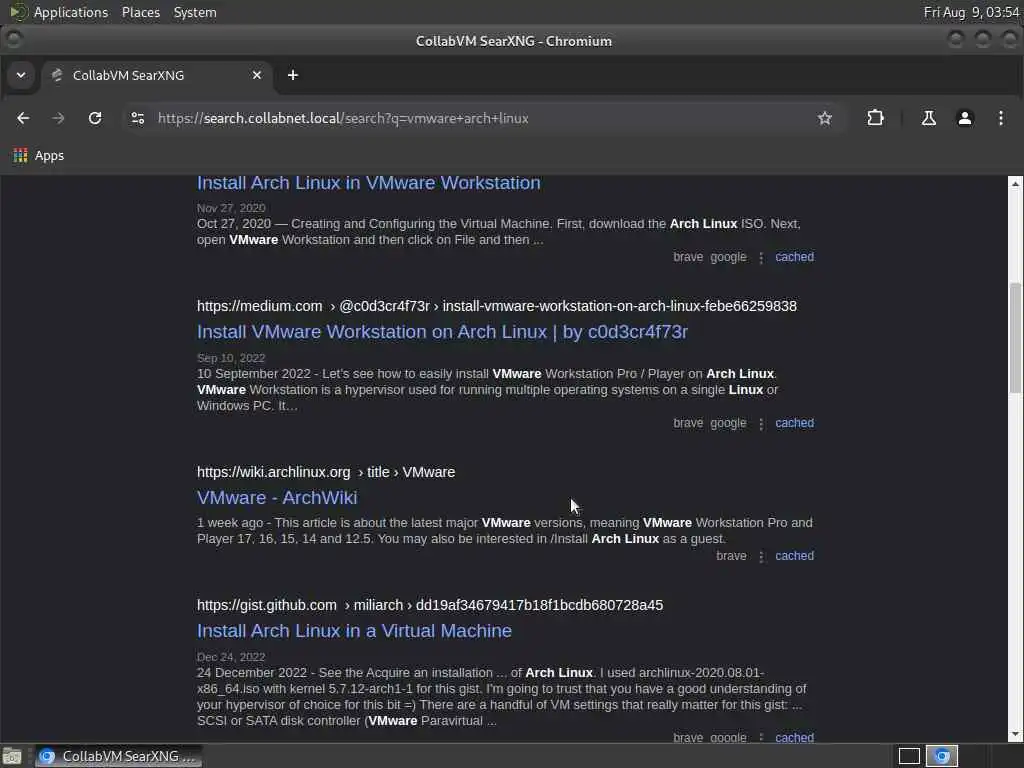Open cached link for first VMware Workstation result

click(x=794, y=257)
